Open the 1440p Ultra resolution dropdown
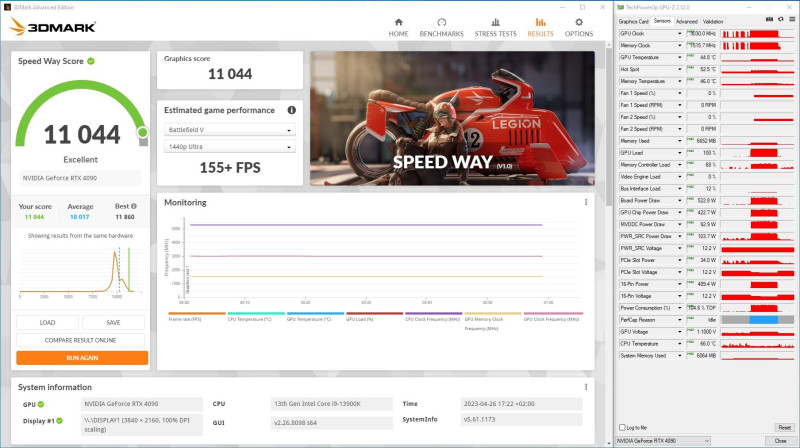 click(x=230, y=146)
